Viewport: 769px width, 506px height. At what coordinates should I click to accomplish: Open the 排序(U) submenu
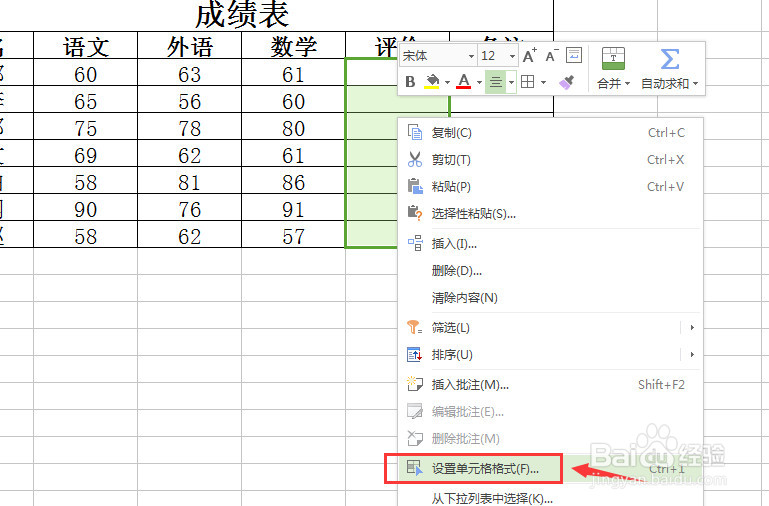click(550, 354)
